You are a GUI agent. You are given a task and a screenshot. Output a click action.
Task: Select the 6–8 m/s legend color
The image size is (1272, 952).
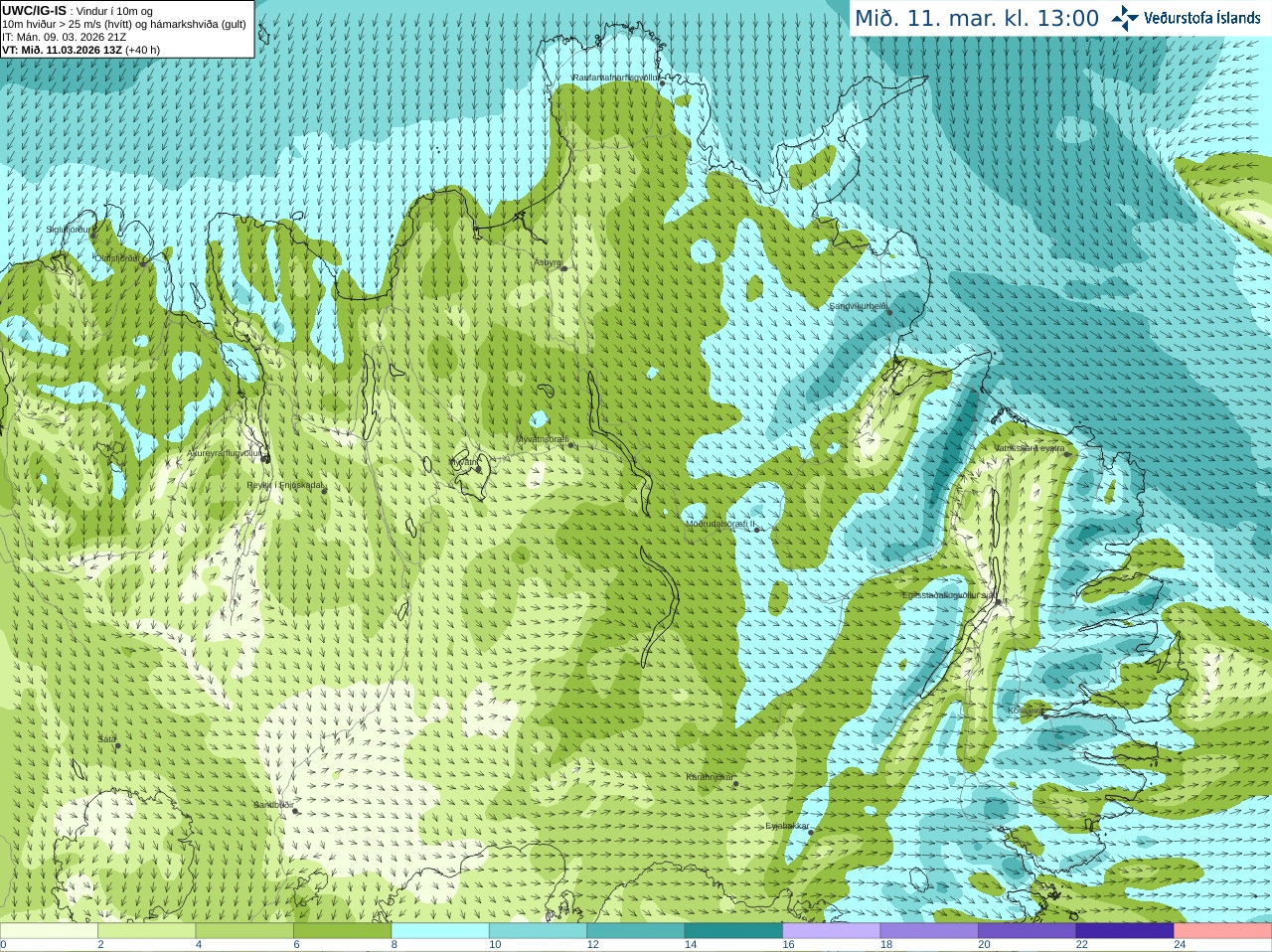(x=342, y=931)
